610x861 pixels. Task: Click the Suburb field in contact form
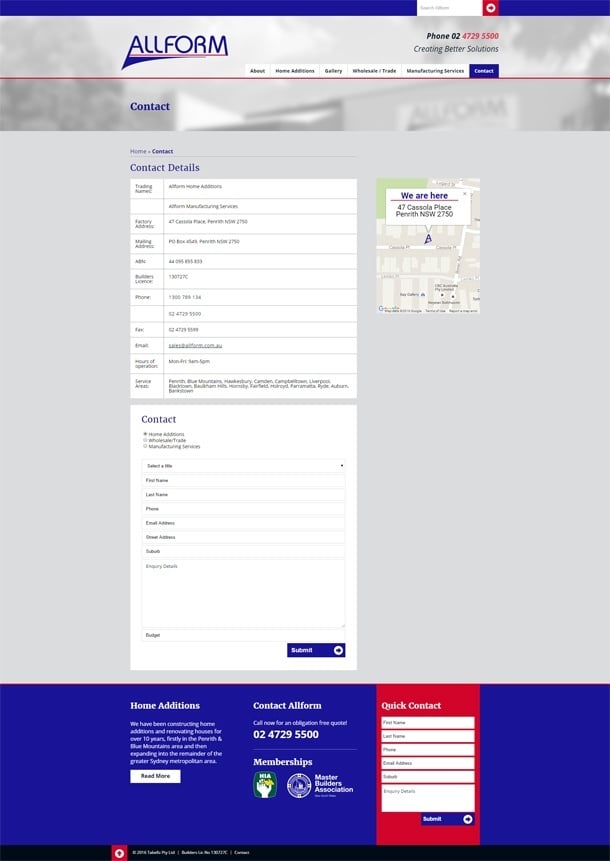pyautogui.click(x=243, y=551)
